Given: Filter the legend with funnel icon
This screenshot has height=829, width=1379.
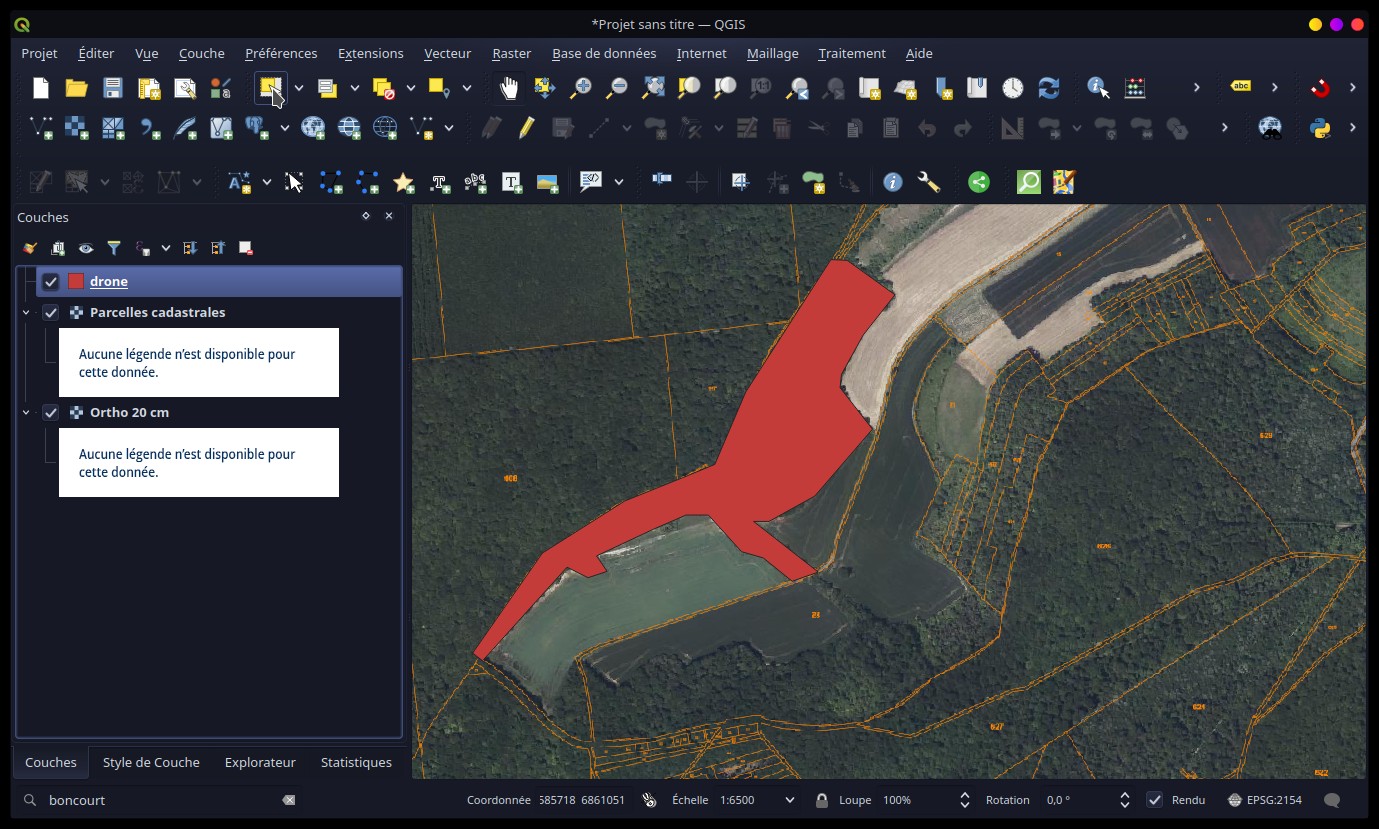Looking at the screenshot, I should (x=114, y=248).
